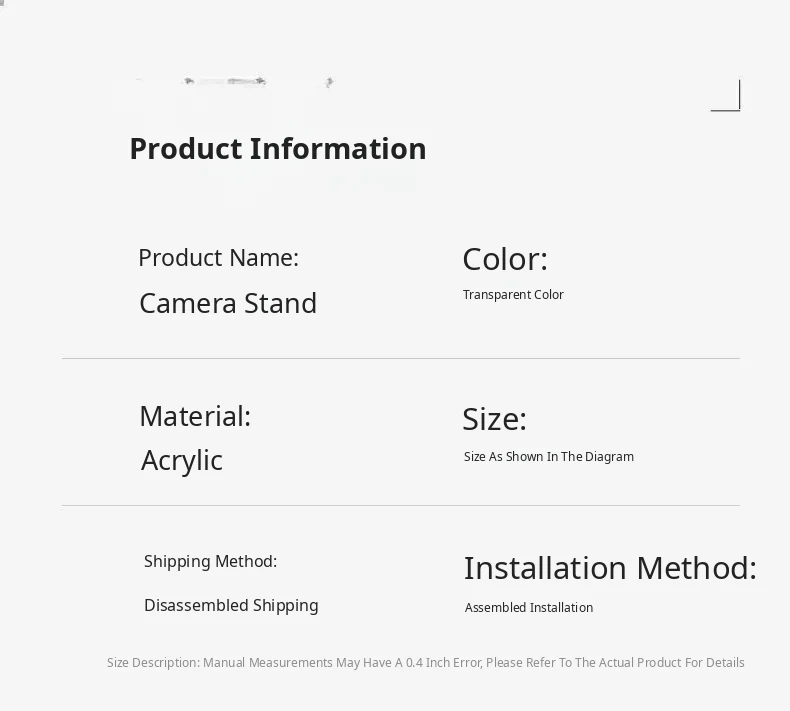This screenshot has width=790, height=711.
Task: Click the divider line below Camera Stand
Action: (x=400, y=358)
